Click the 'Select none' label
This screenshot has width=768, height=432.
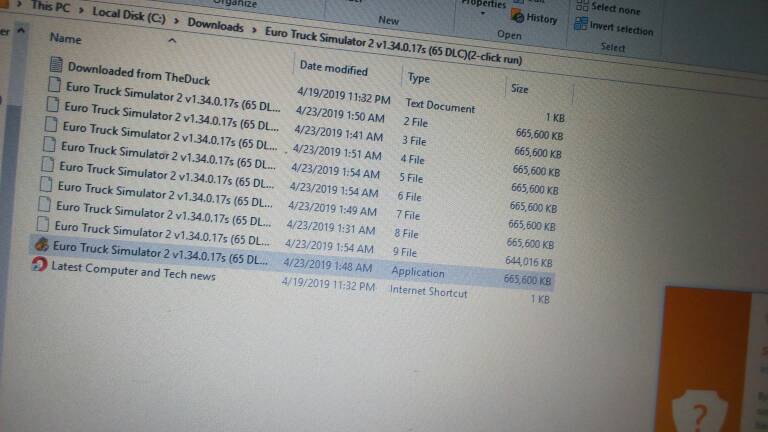616,9
